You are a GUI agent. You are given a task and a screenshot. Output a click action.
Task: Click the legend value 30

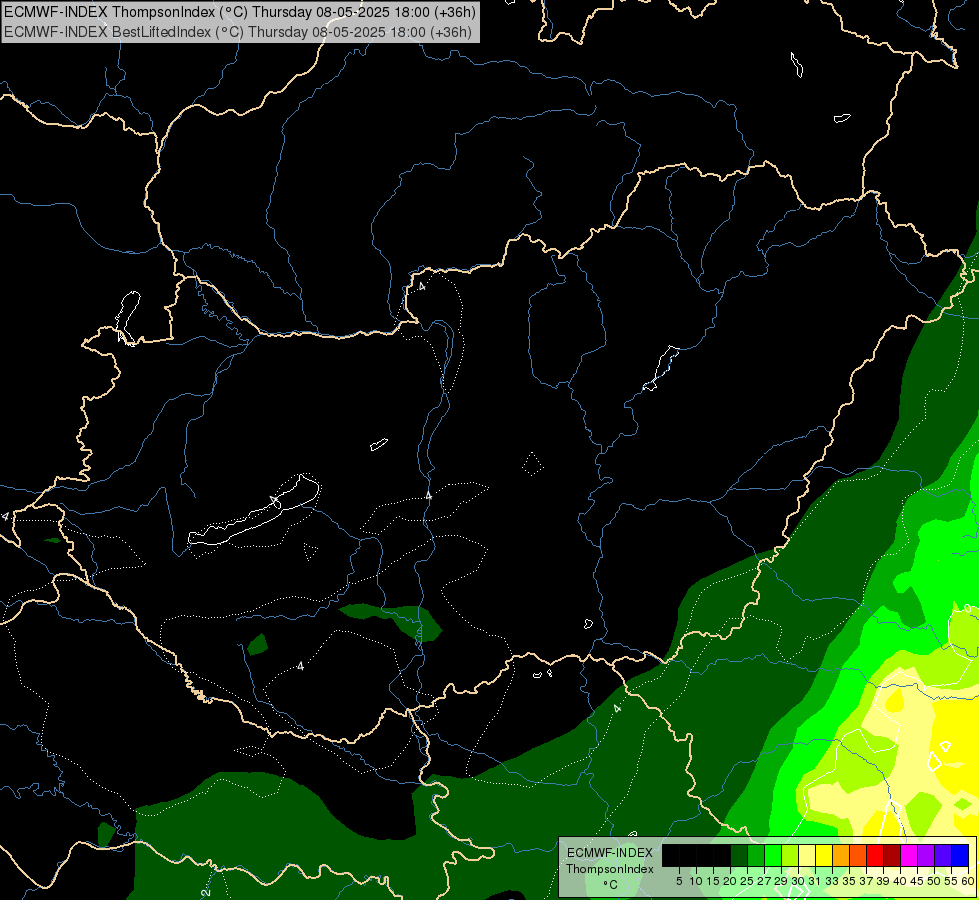tap(798, 881)
